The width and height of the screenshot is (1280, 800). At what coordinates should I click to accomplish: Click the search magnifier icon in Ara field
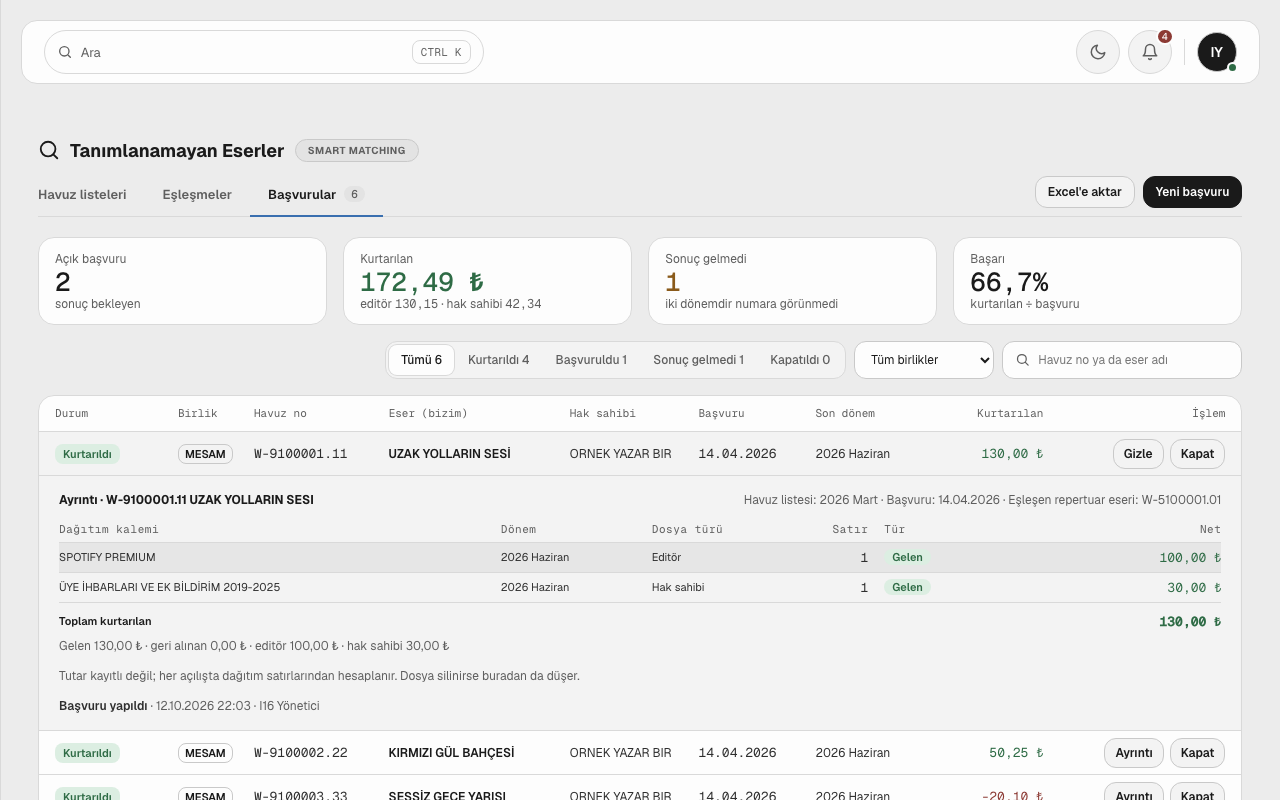(x=65, y=52)
